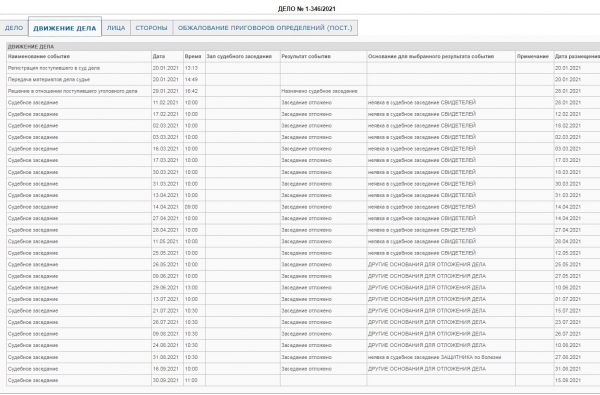The width and height of the screenshot is (600, 395).
Task: Click the date cell 11.05.2021
Action: (166, 242)
